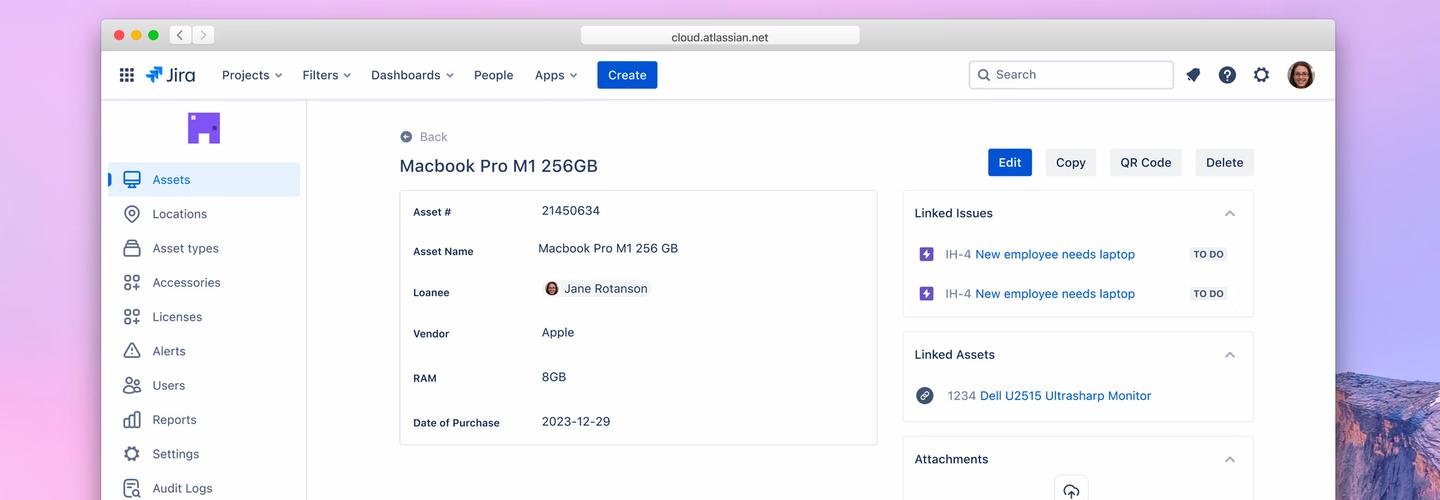Open Audit Logs in the sidebar
This screenshot has width=1440, height=500.
(x=204, y=488)
